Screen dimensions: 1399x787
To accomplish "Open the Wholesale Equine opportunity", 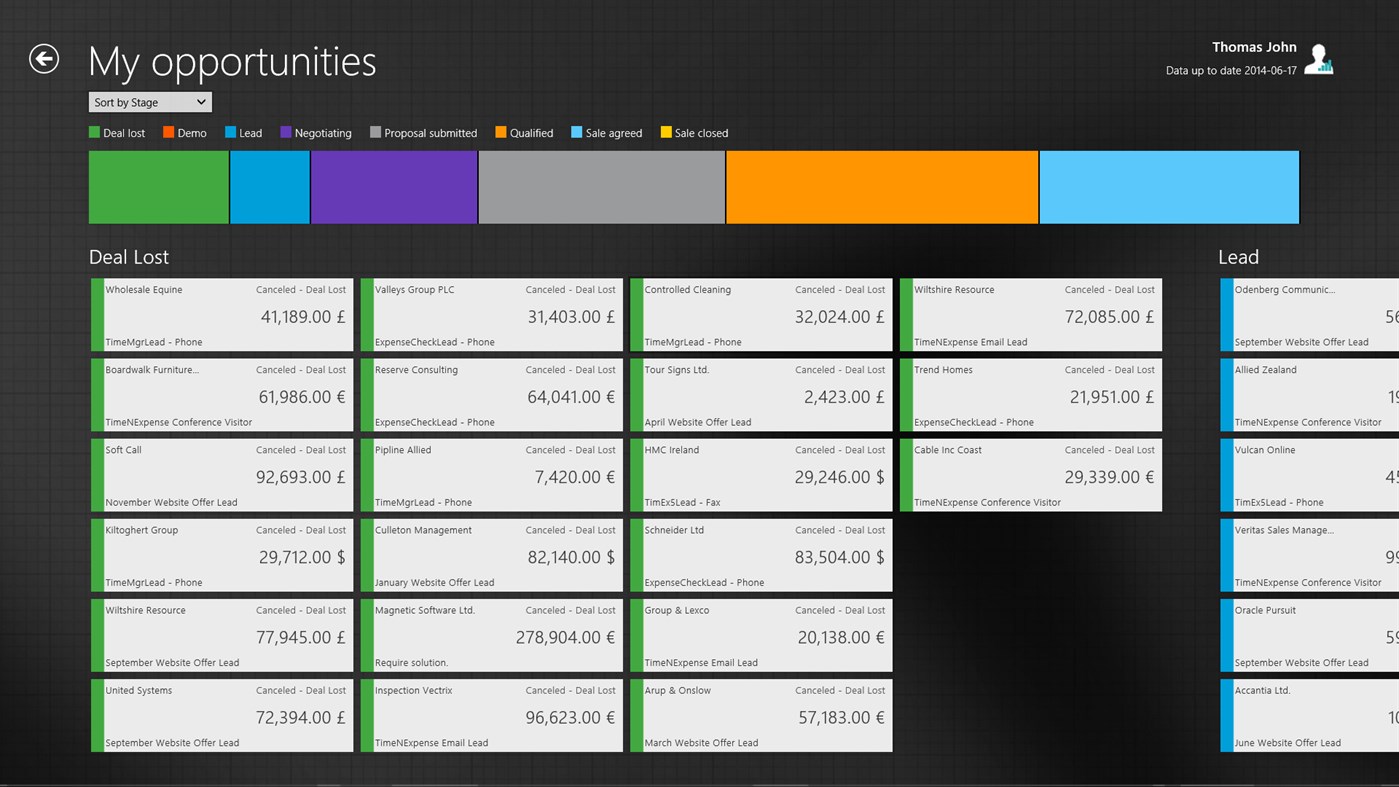I will pos(222,314).
